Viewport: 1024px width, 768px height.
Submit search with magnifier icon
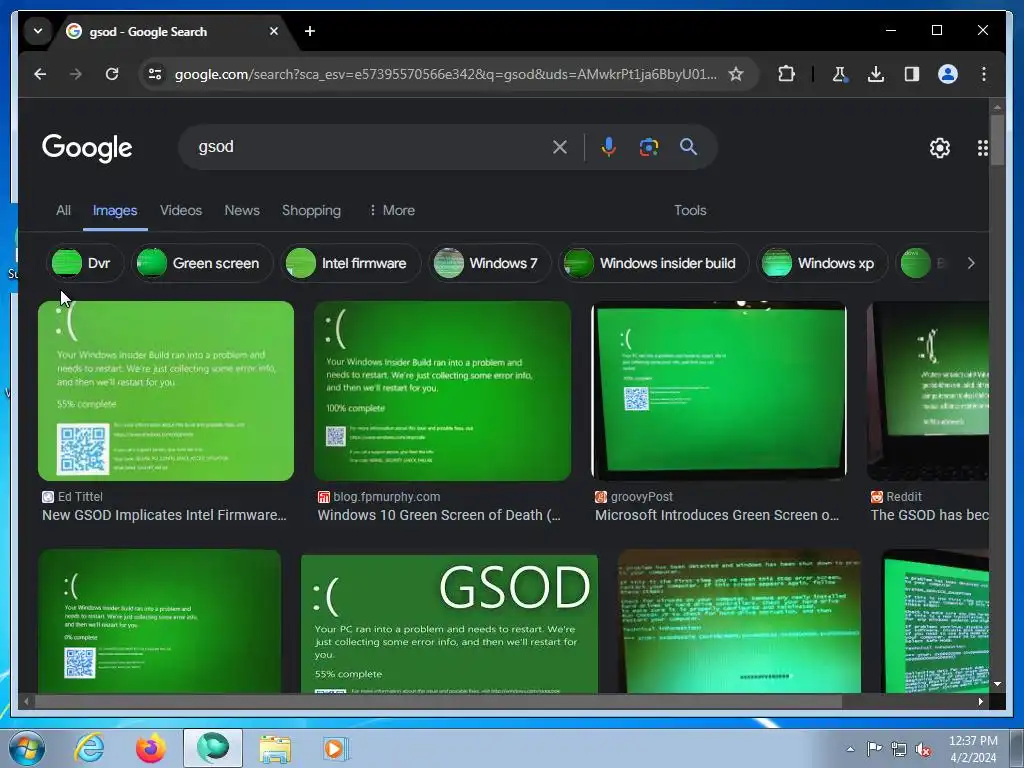click(688, 147)
